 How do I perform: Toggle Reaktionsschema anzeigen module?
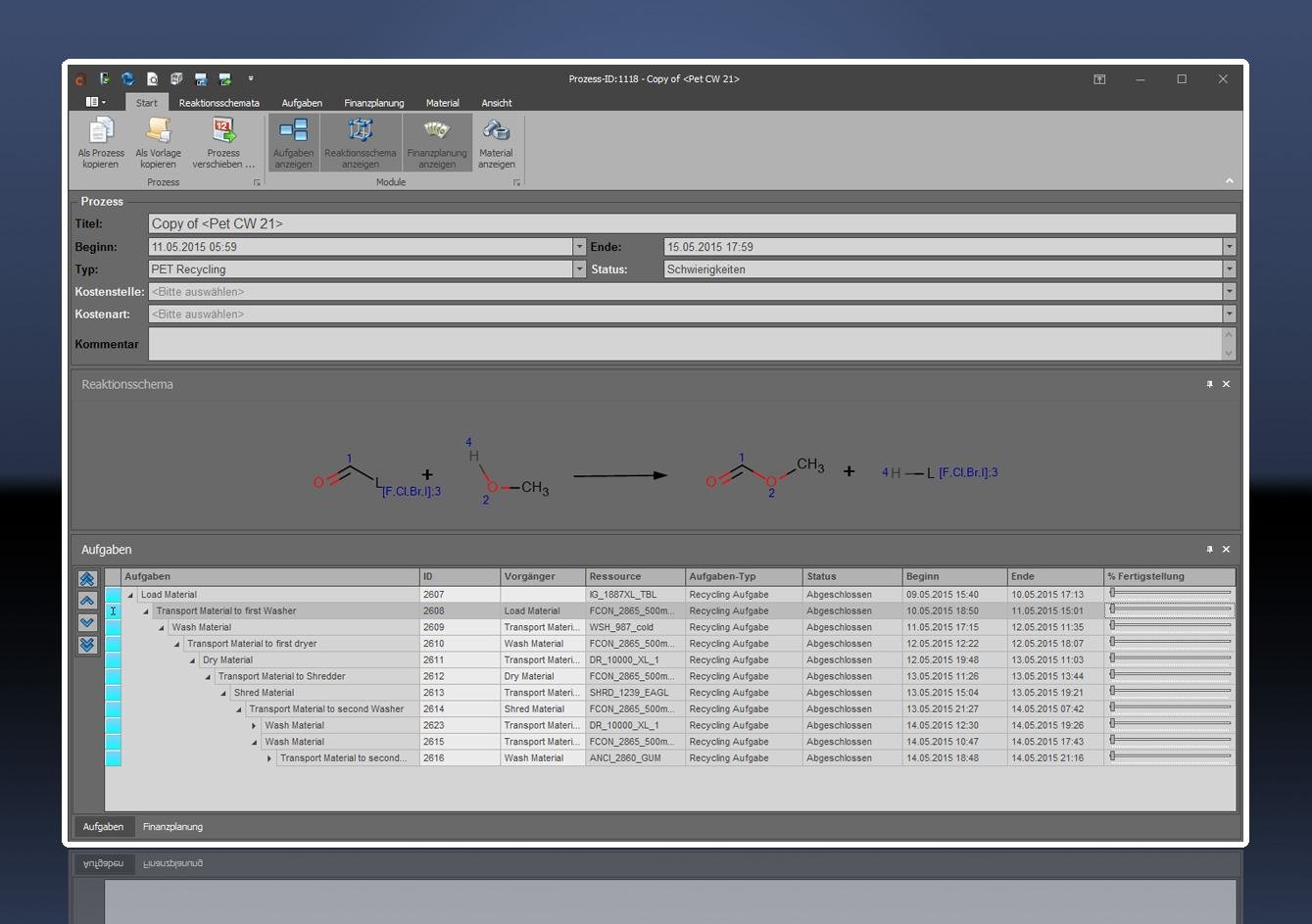coord(361,143)
